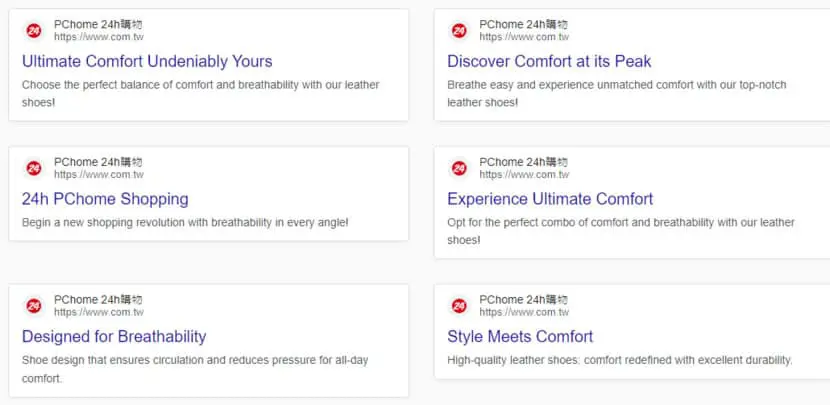The height and width of the screenshot is (405, 830).
Task: Click PChome 24 logo above Experience Ultimate Comfort
Action: click(x=459, y=168)
